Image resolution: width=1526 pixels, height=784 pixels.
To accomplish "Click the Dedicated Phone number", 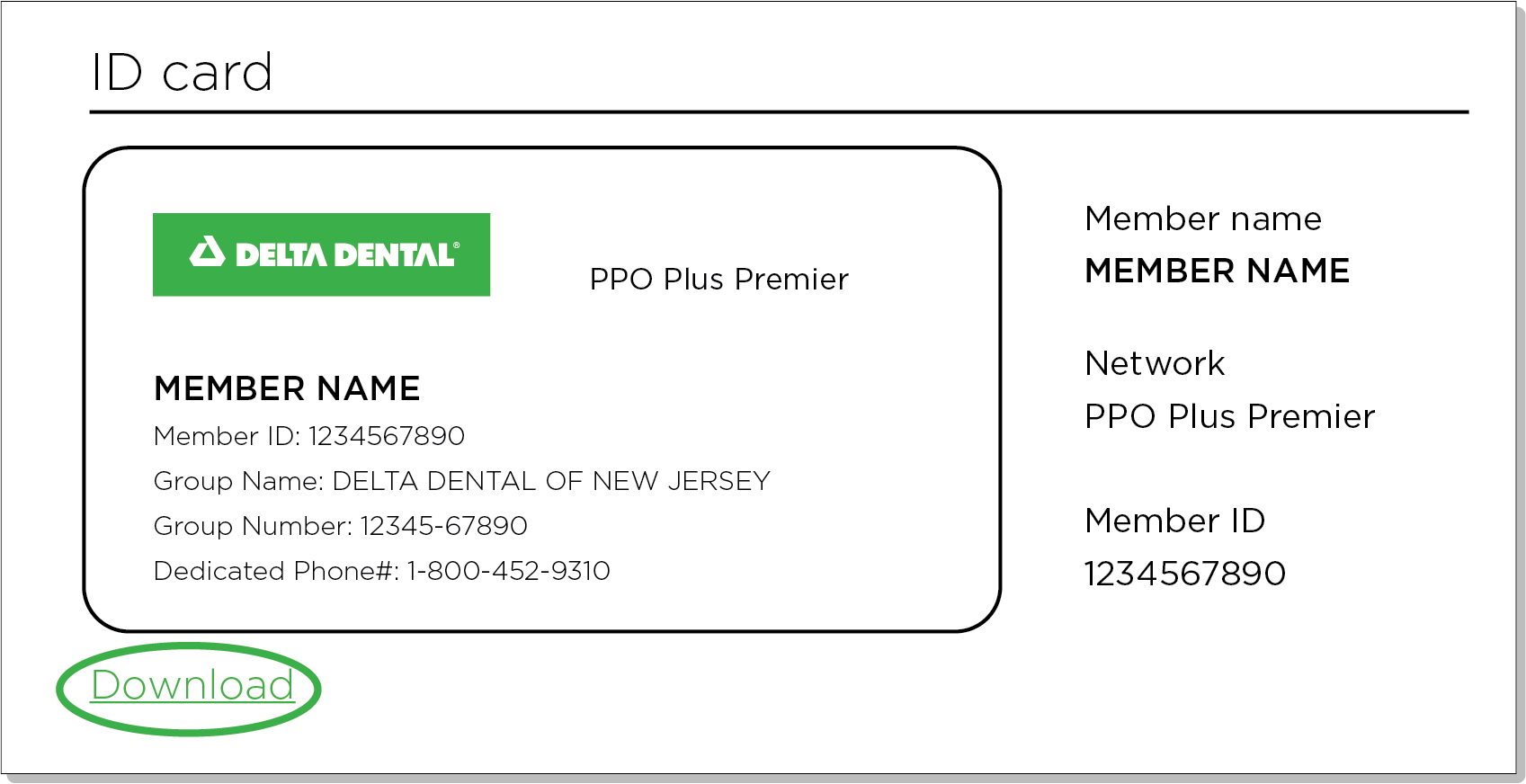I will pos(509,571).
